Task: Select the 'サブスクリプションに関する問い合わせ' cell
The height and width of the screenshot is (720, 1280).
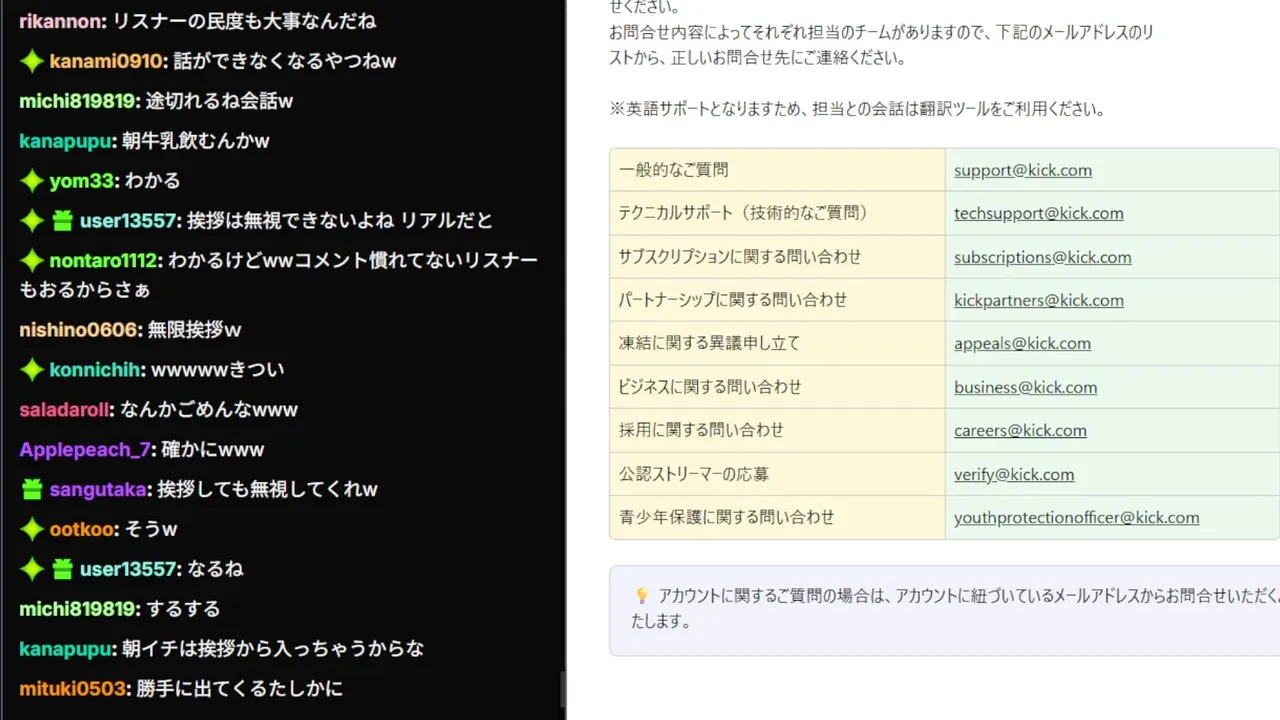Action: click(x=777, y=257)
